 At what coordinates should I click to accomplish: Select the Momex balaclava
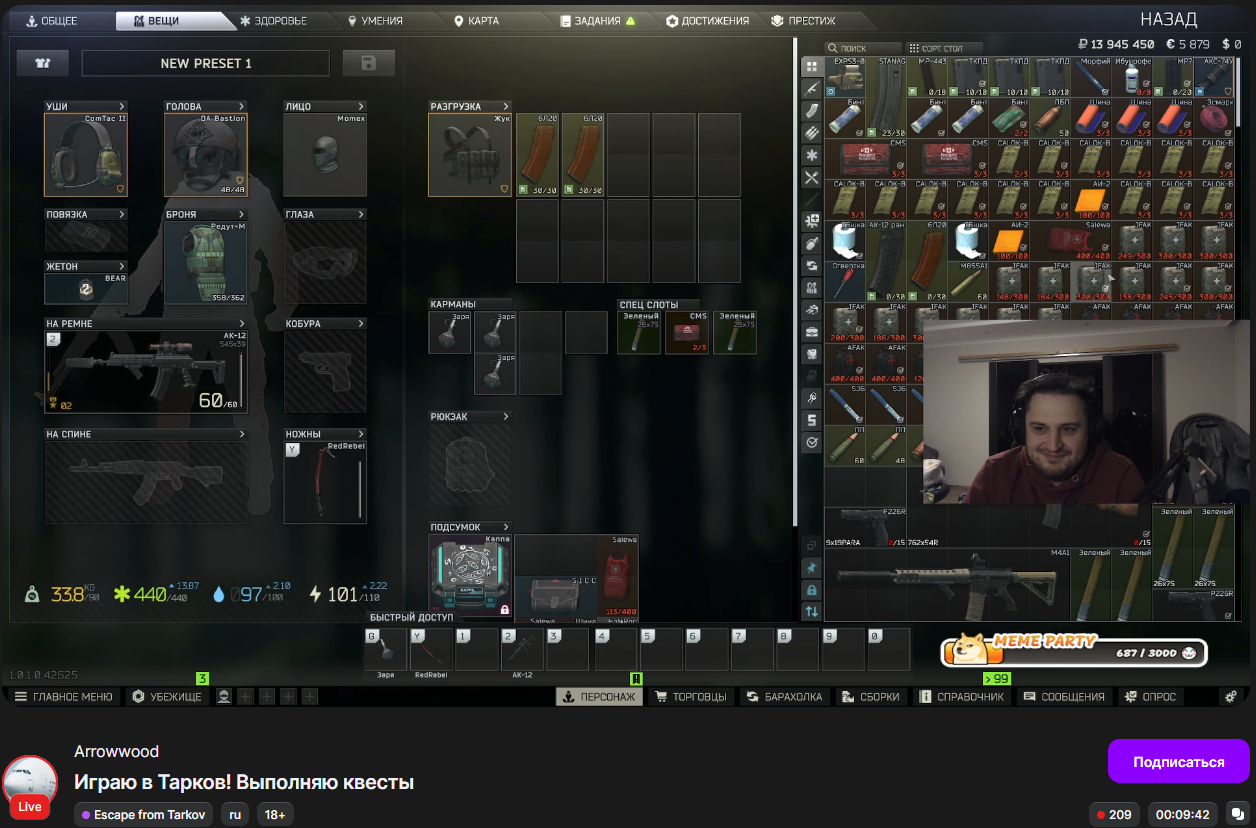pyautogui.click(x=325, y=155)
